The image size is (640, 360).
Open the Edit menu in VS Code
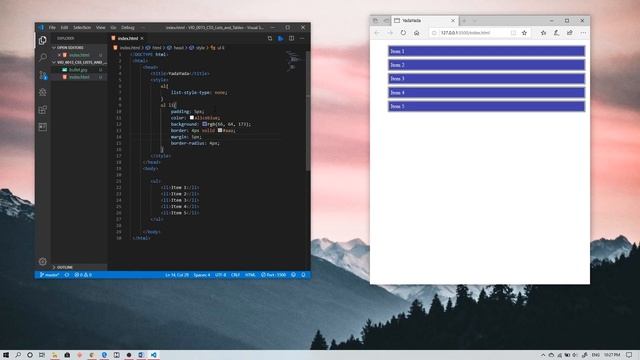tap(64, 28)
